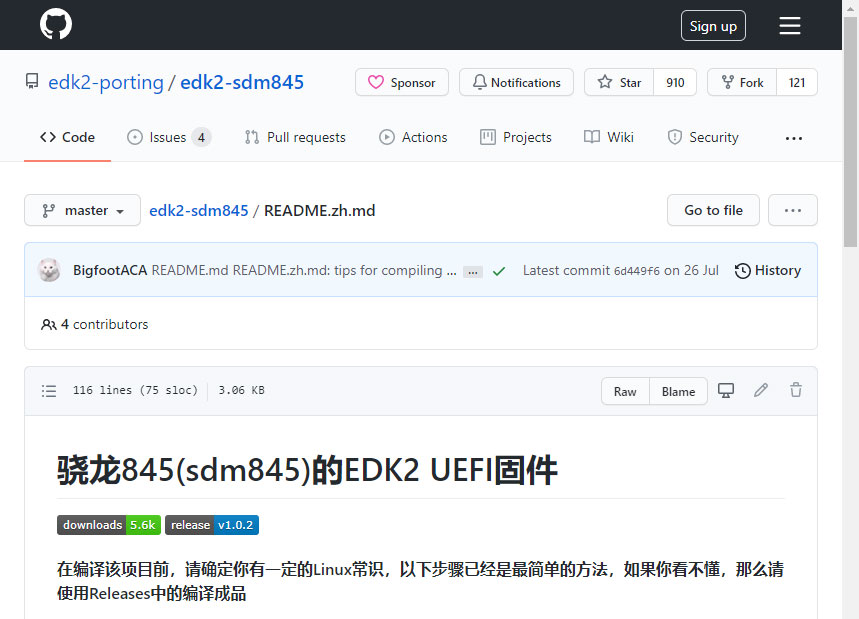This screenshot has width=859, height=619.
Task: Toggle Star on this repository
Action: pyautogui.click(x=617, y=82)
